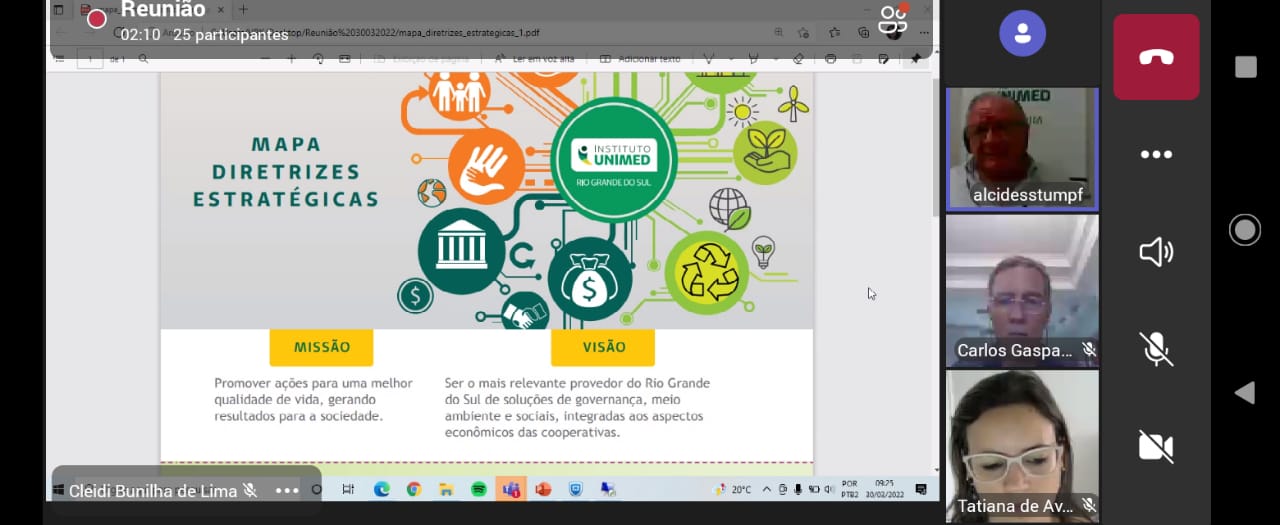This screenshot has height=525, width=1280.
Task: Tap the Android back triangle
Action: click(x=1245, y=393)
